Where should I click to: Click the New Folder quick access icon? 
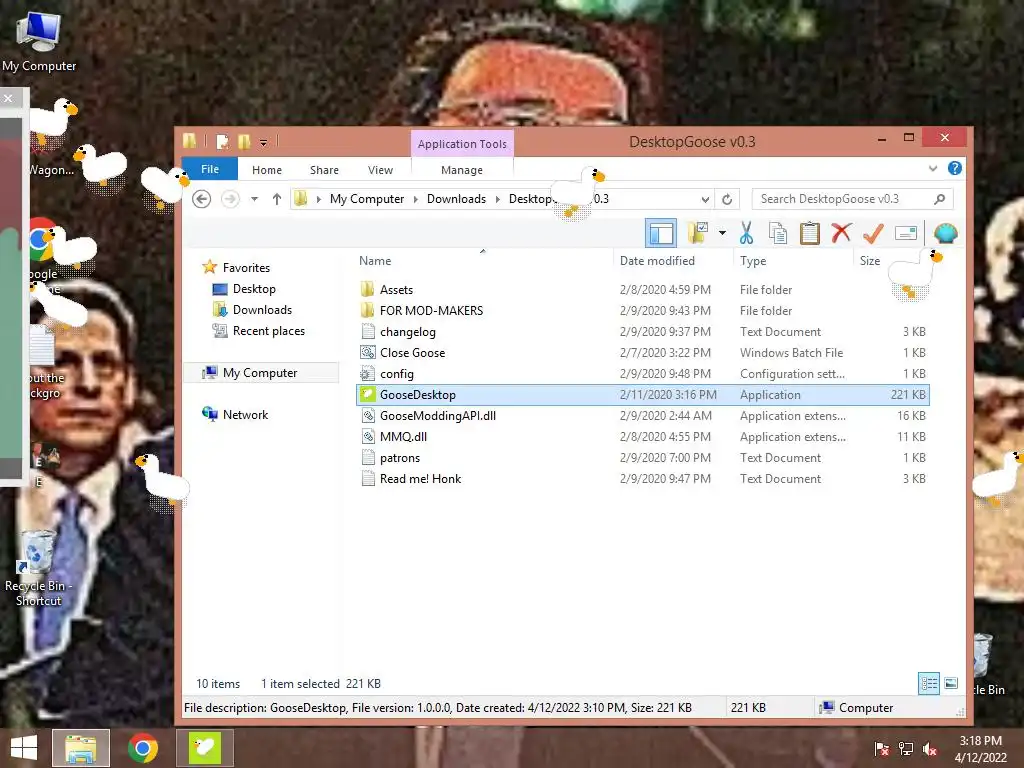pos(244,141)
